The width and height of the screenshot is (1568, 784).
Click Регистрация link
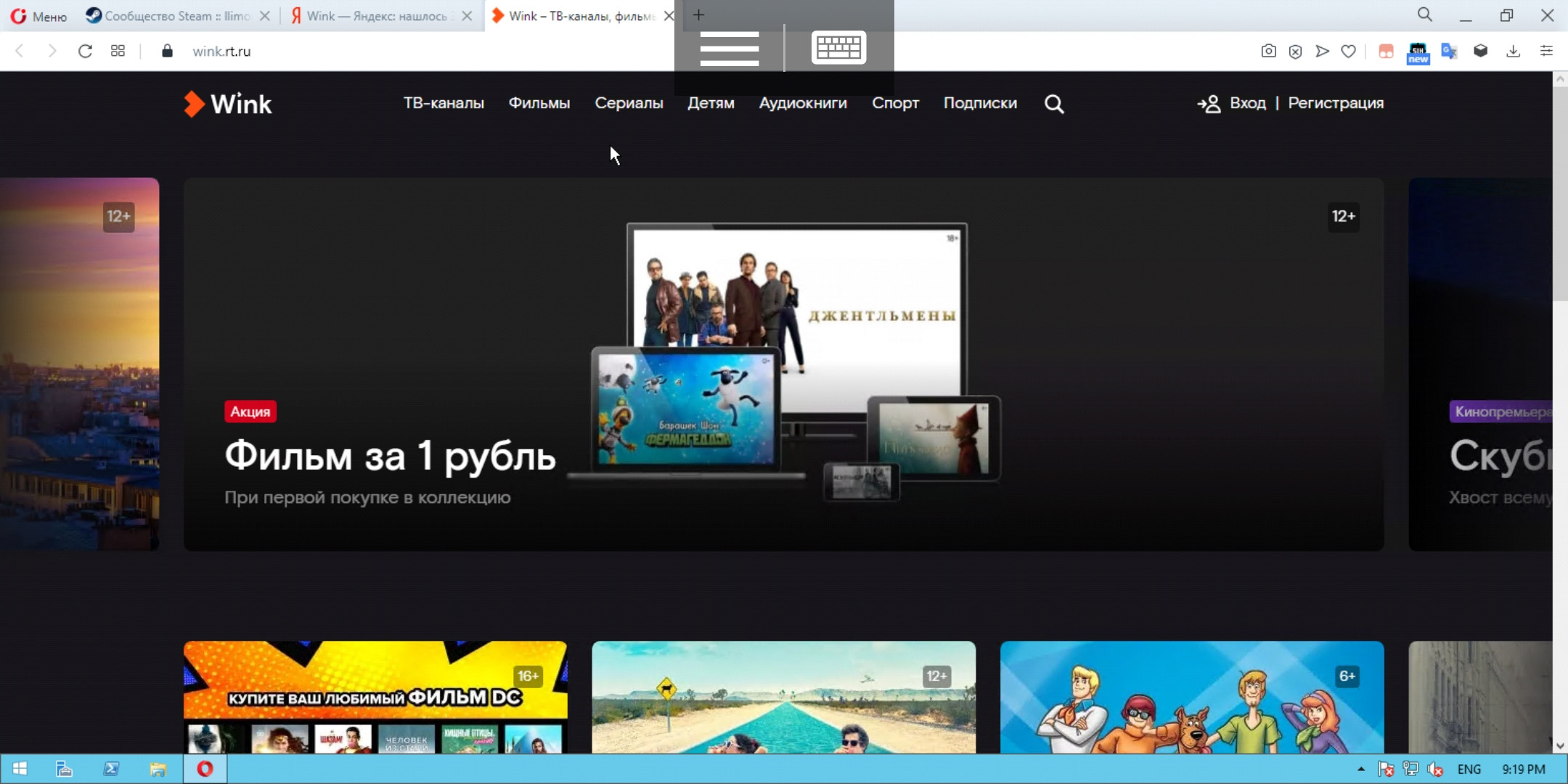[1336, 103]
